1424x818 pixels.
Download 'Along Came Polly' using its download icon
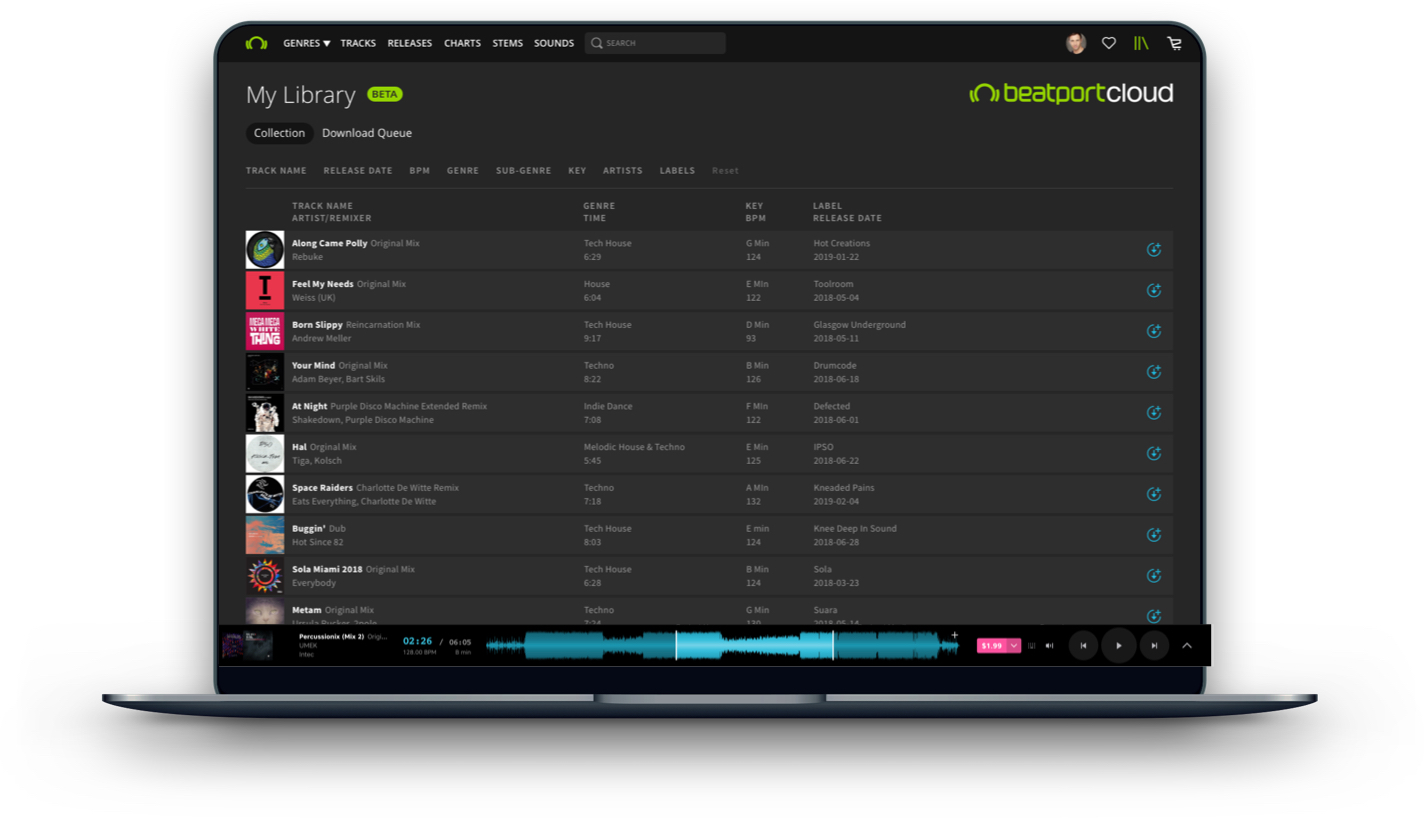click(1154, 250)
